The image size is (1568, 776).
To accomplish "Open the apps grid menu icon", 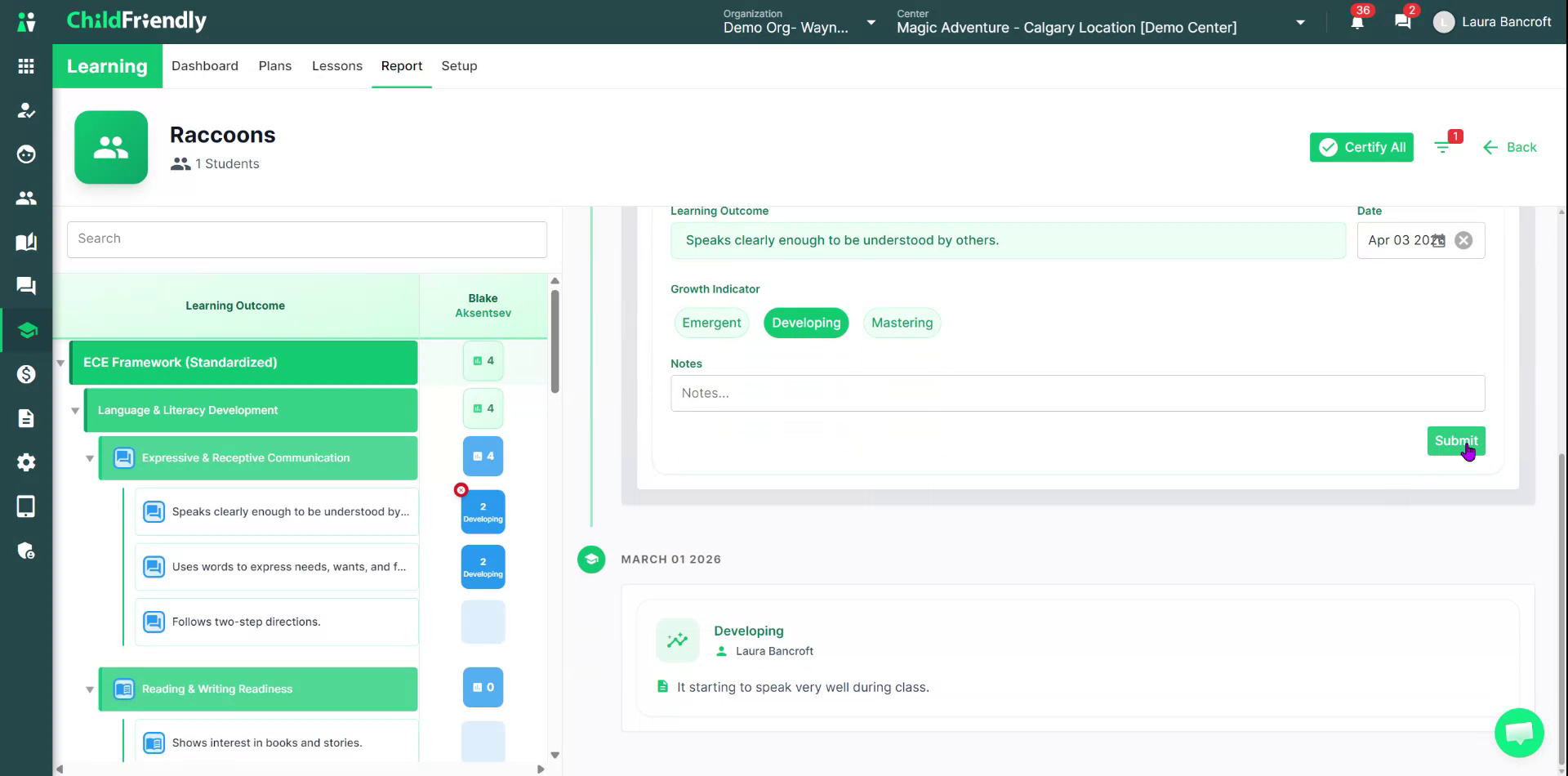I will tap(26, 66).
